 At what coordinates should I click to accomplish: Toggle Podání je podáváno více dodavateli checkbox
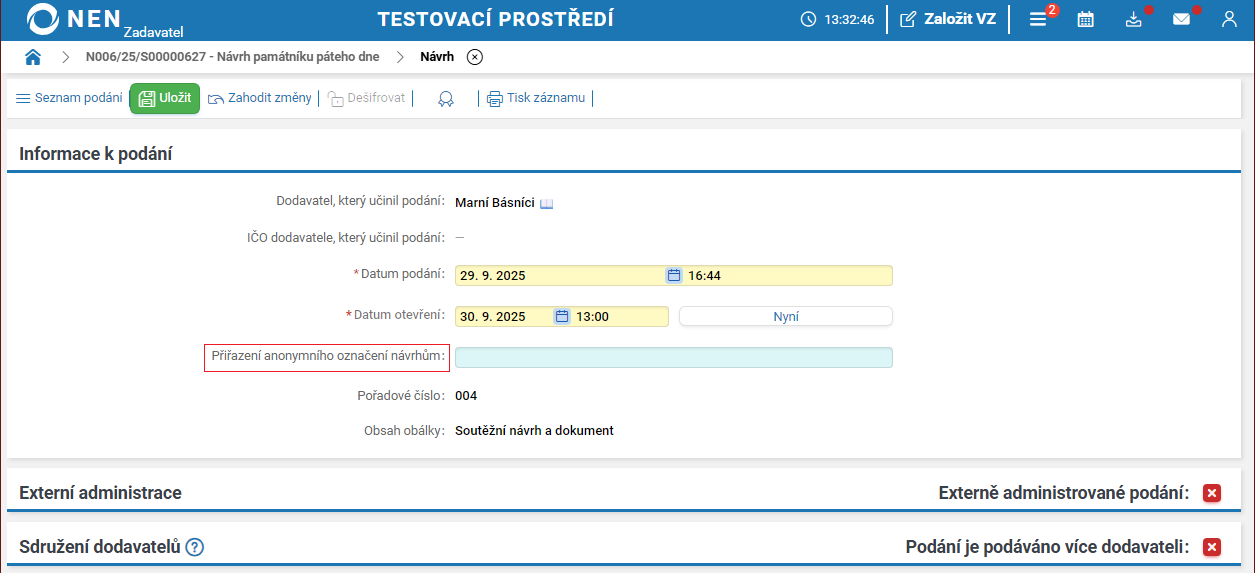tap(1212, 547)
